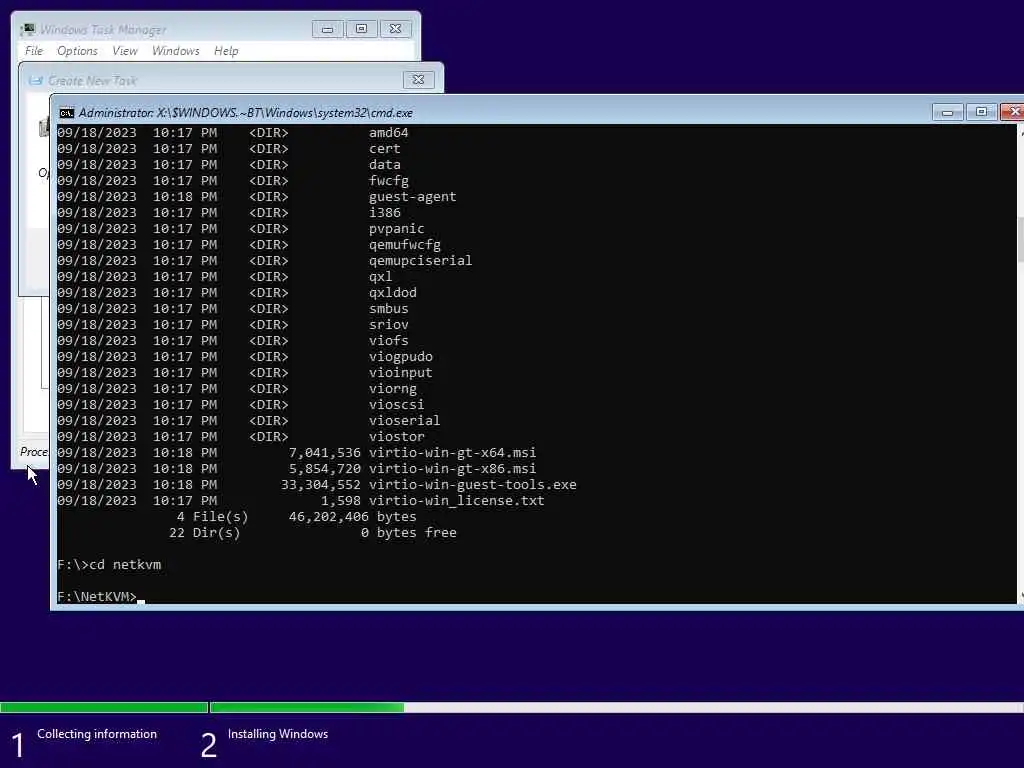Click the pvpanic directory entry
The width and height of the screenshot is (1024, 768).
coord(396,229)
